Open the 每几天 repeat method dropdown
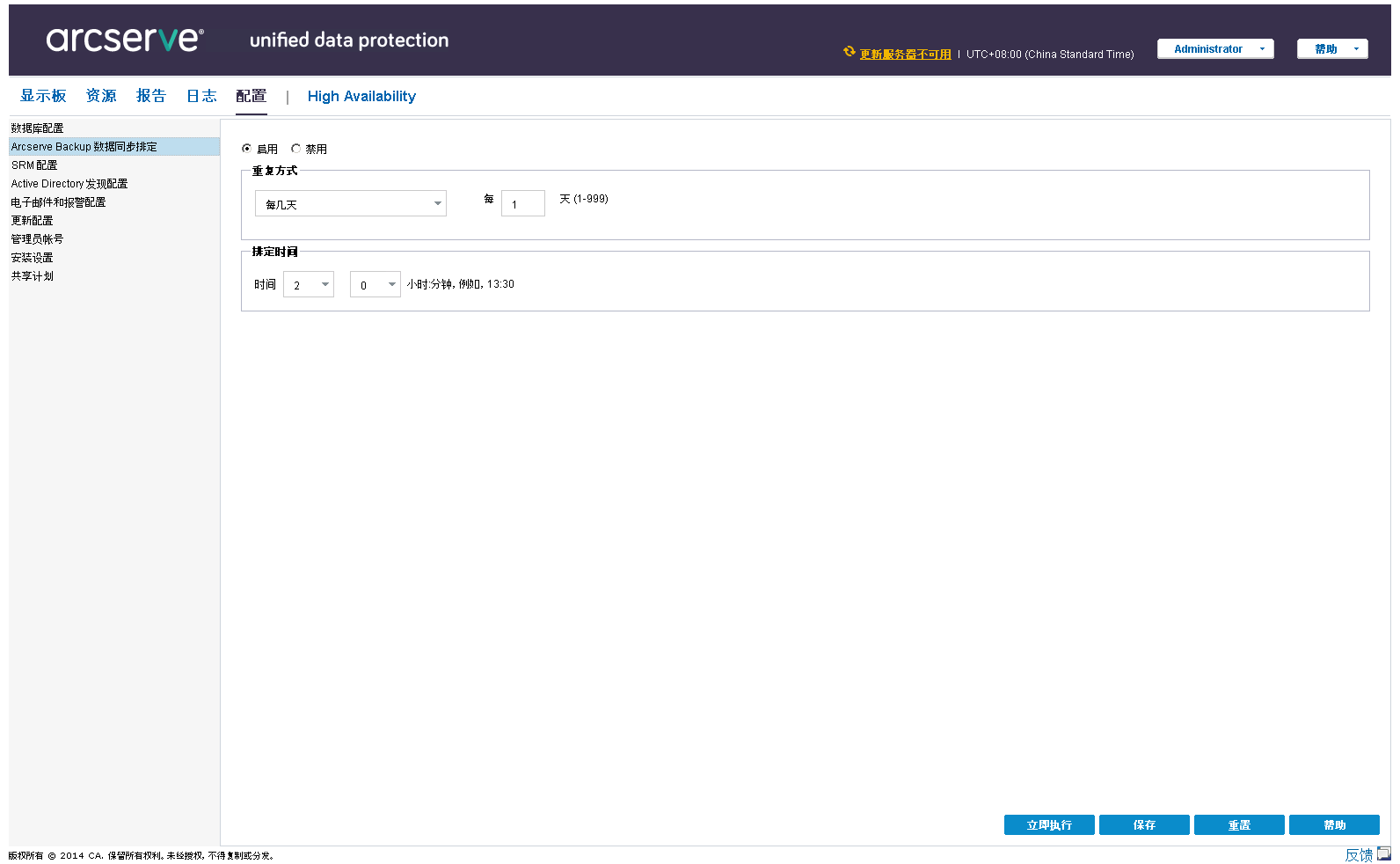 click(x=350, y=204)
